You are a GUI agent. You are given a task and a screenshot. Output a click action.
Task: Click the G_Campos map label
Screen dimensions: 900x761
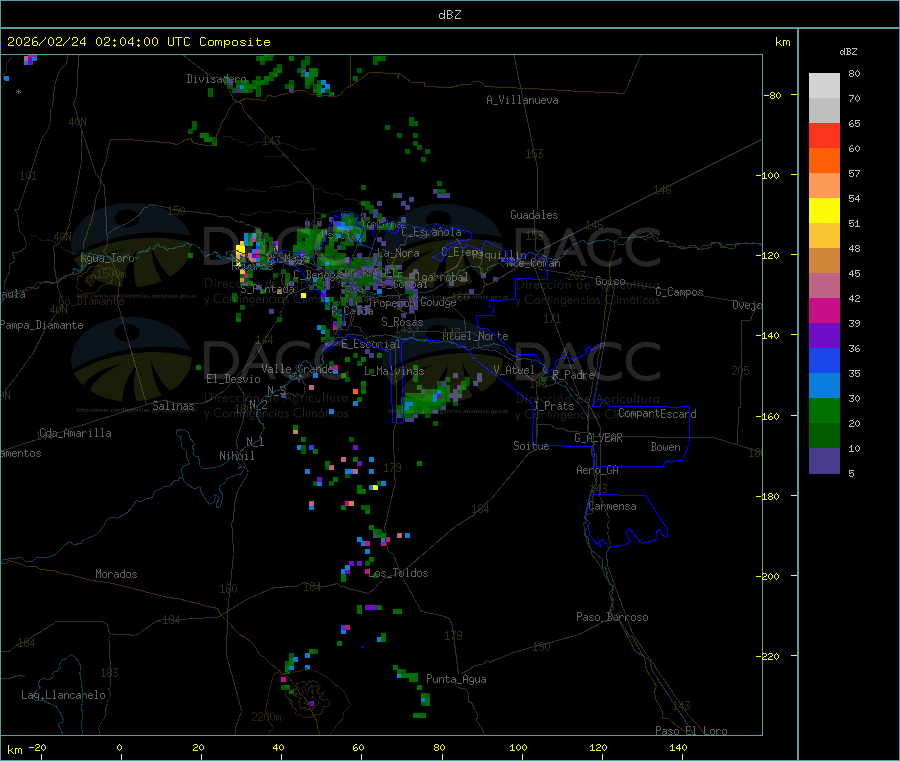680,292
